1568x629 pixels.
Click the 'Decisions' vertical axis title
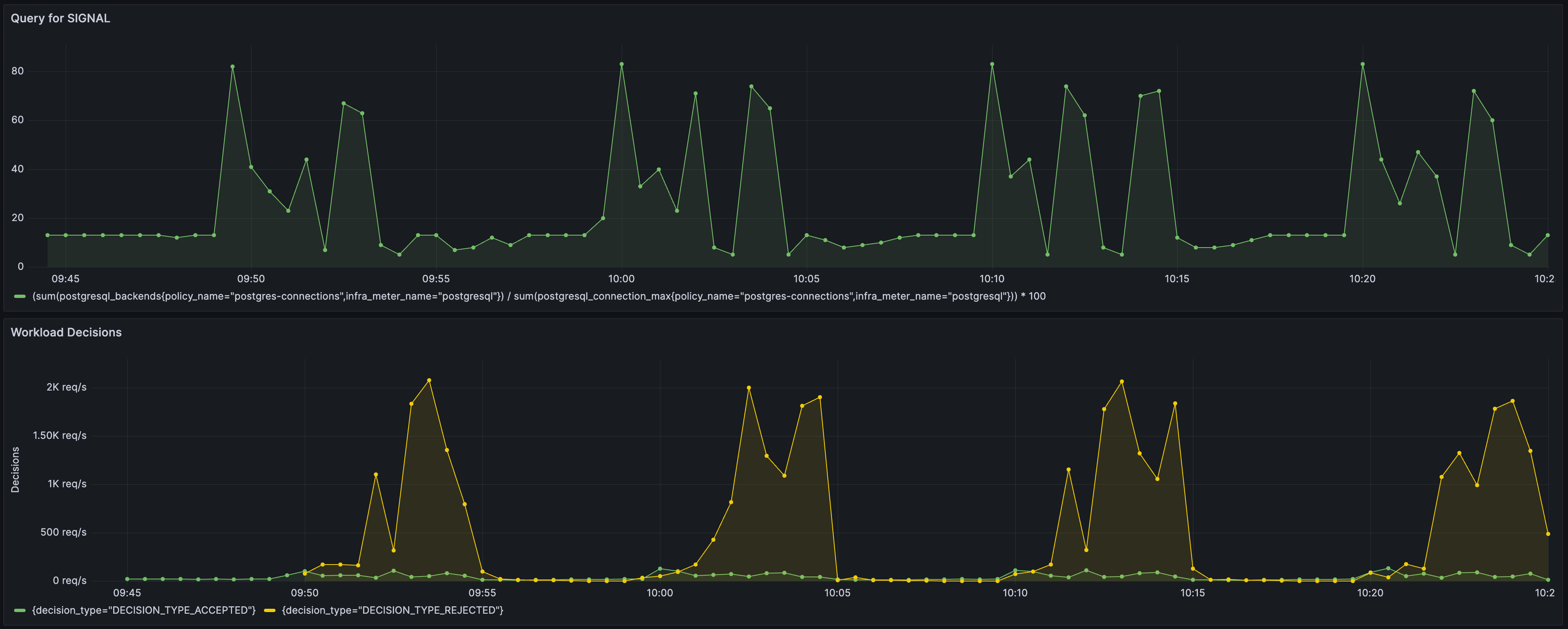pos(15,470)
